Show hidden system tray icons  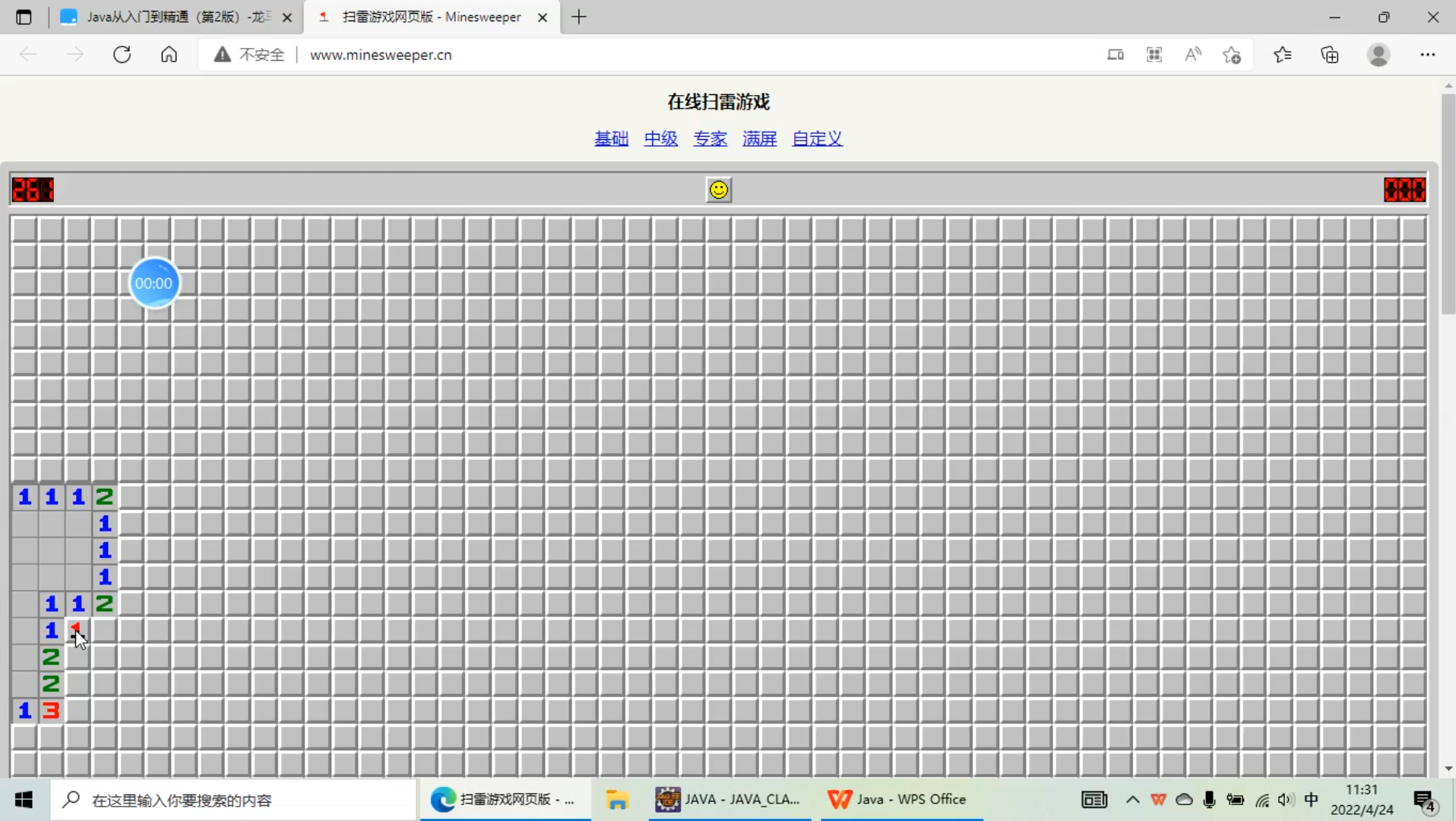pyautogui.click(x=1132, y=800)
